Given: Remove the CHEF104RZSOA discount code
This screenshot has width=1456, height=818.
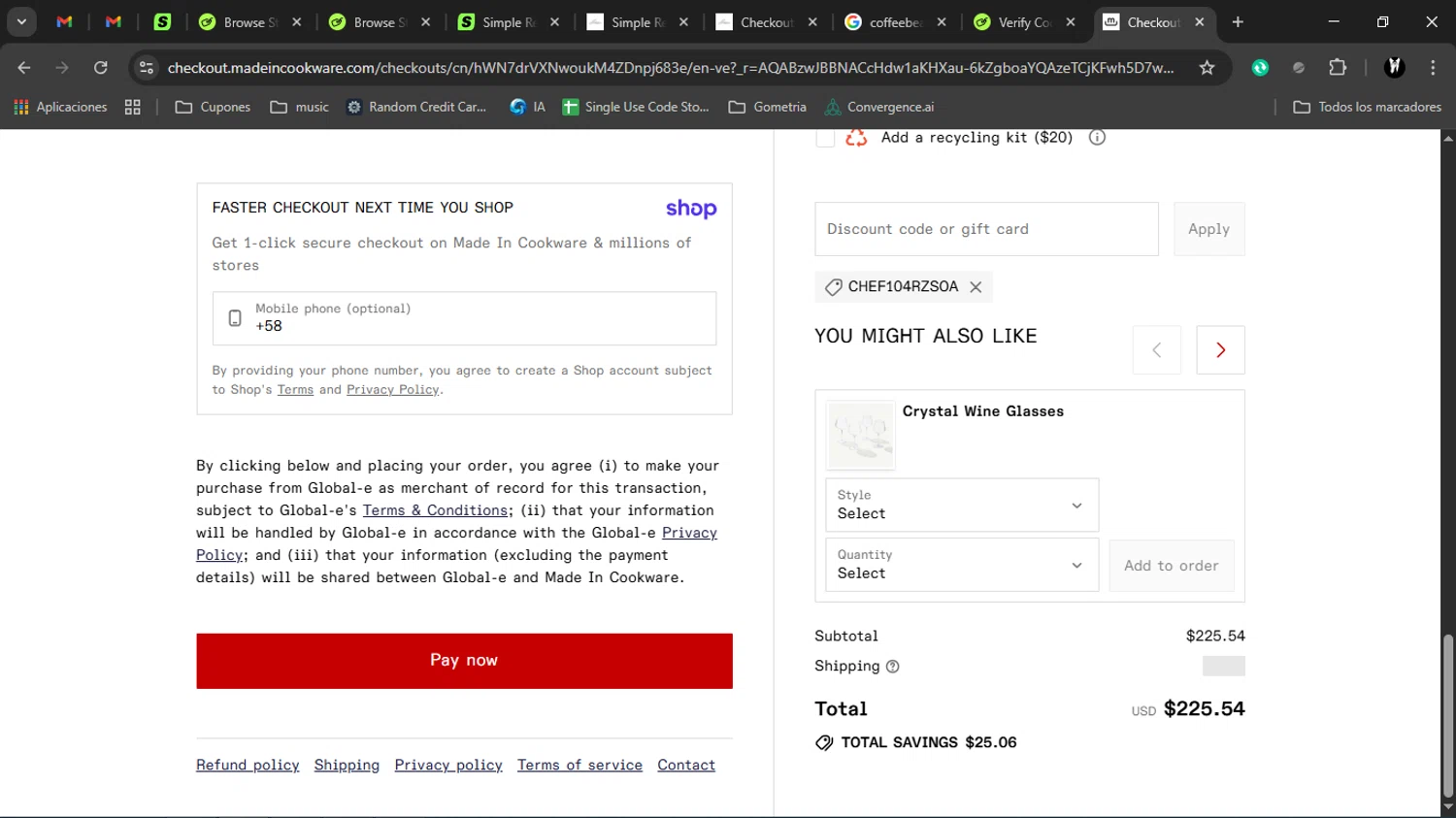Looking at the screenshot, I should tap(976, 287).
